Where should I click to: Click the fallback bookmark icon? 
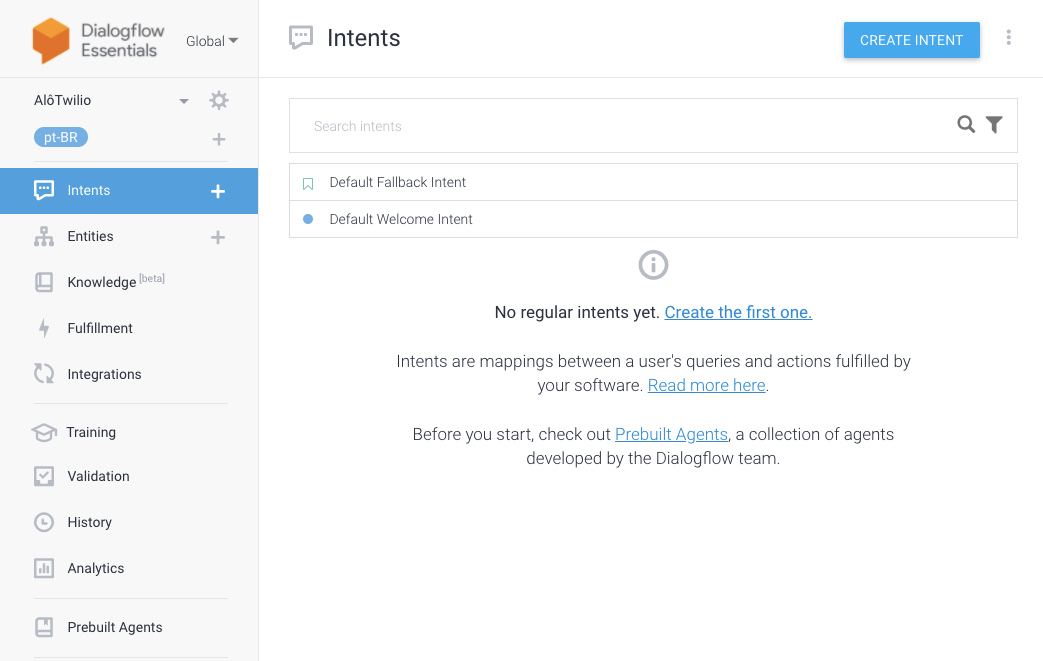pos(308,184)
